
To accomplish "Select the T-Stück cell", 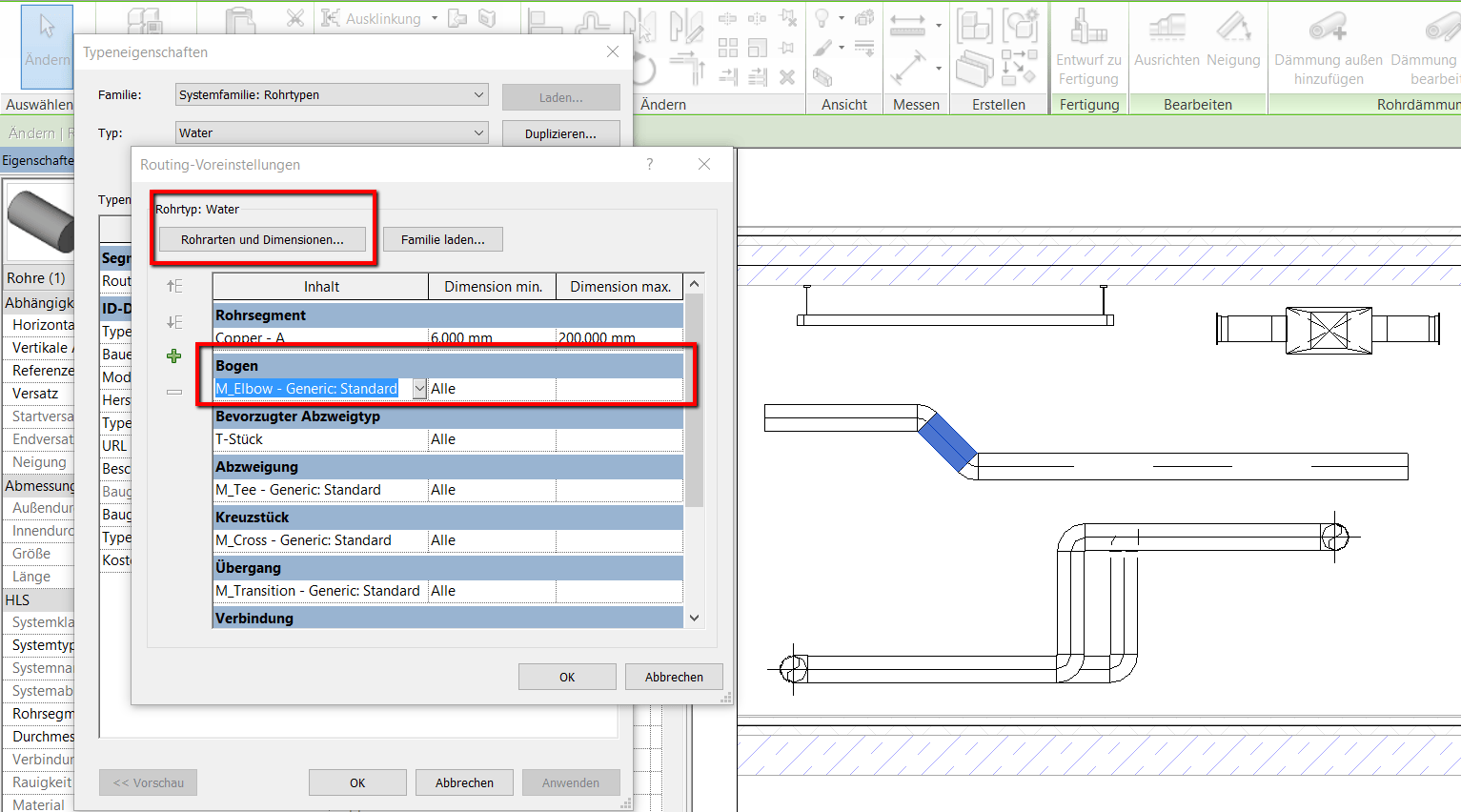I will [320, 439].
